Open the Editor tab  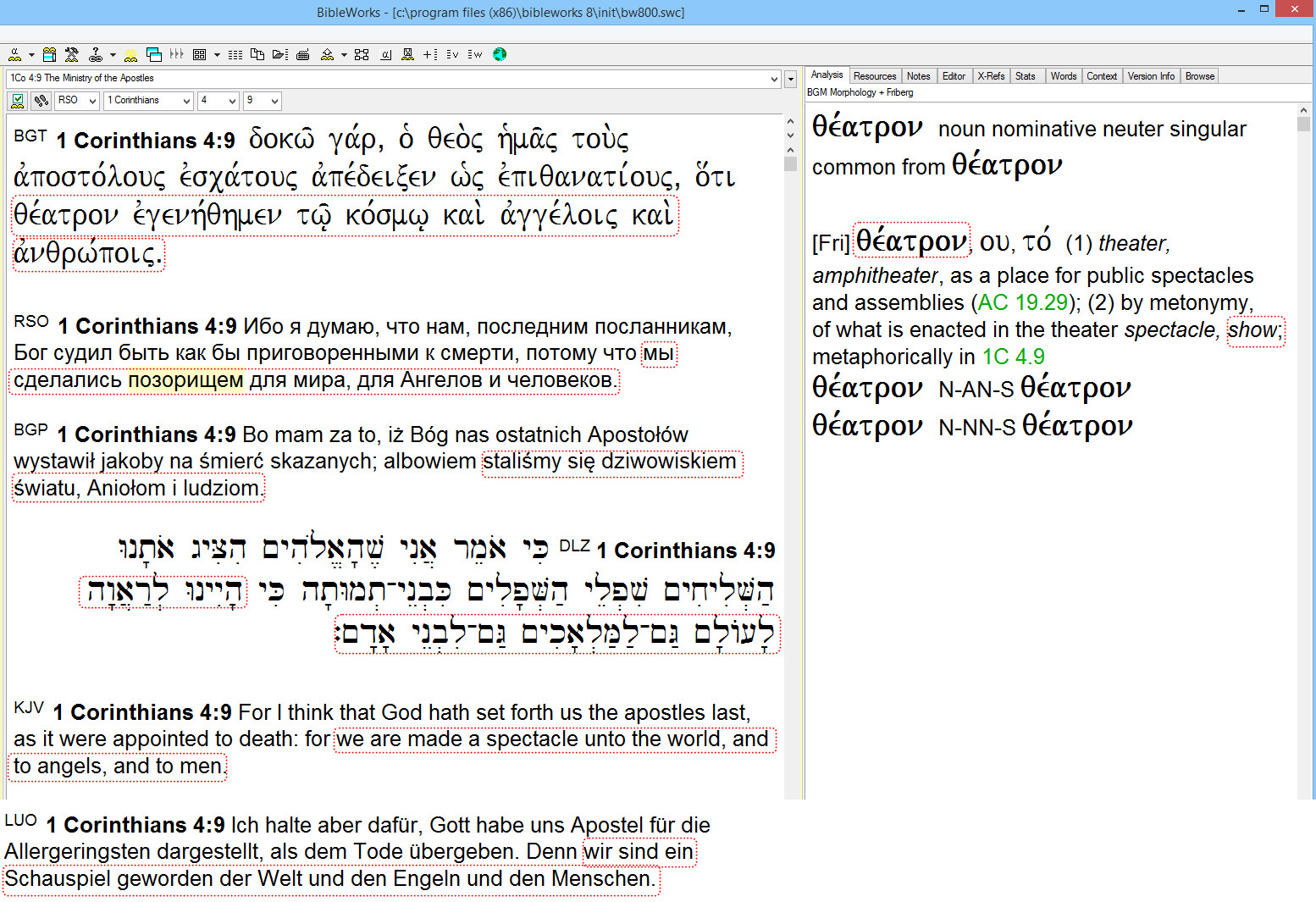[x=954, y=76]
